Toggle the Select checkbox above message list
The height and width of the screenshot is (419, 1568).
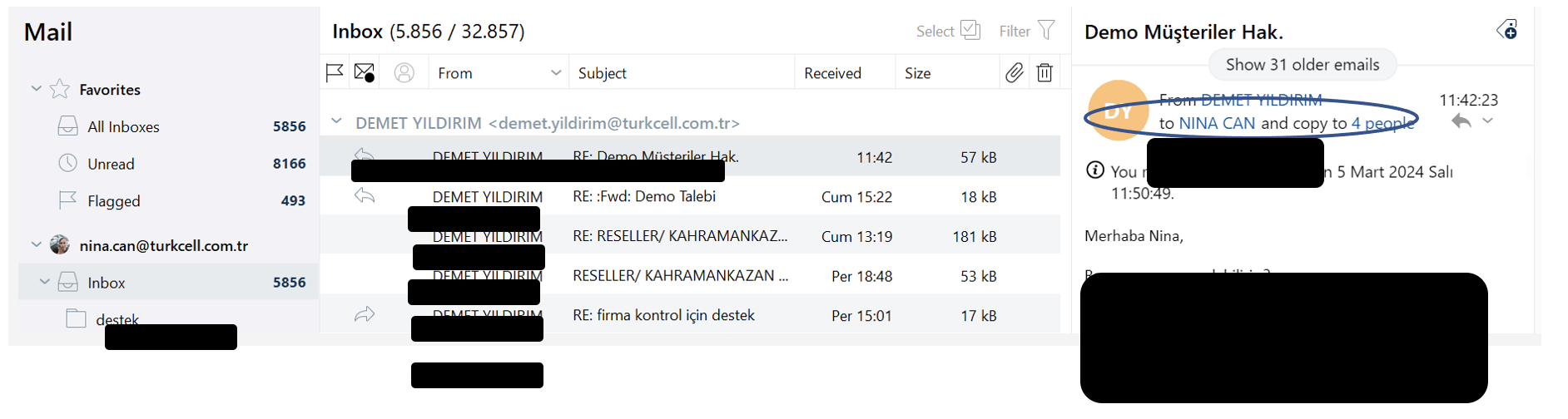[970, 30]
